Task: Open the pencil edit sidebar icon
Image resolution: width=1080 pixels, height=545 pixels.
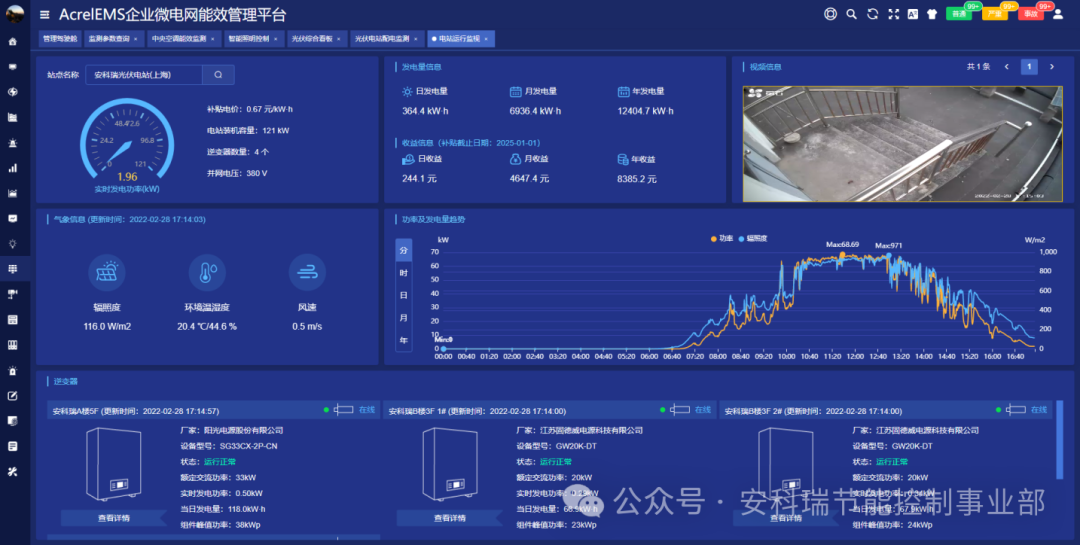Action: [12, 395]
